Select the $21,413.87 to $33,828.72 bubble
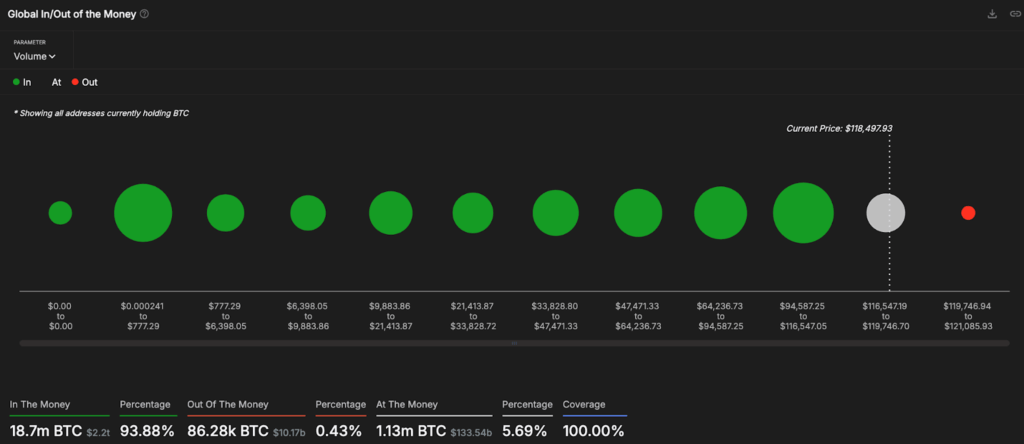 [x=473, y=213]
